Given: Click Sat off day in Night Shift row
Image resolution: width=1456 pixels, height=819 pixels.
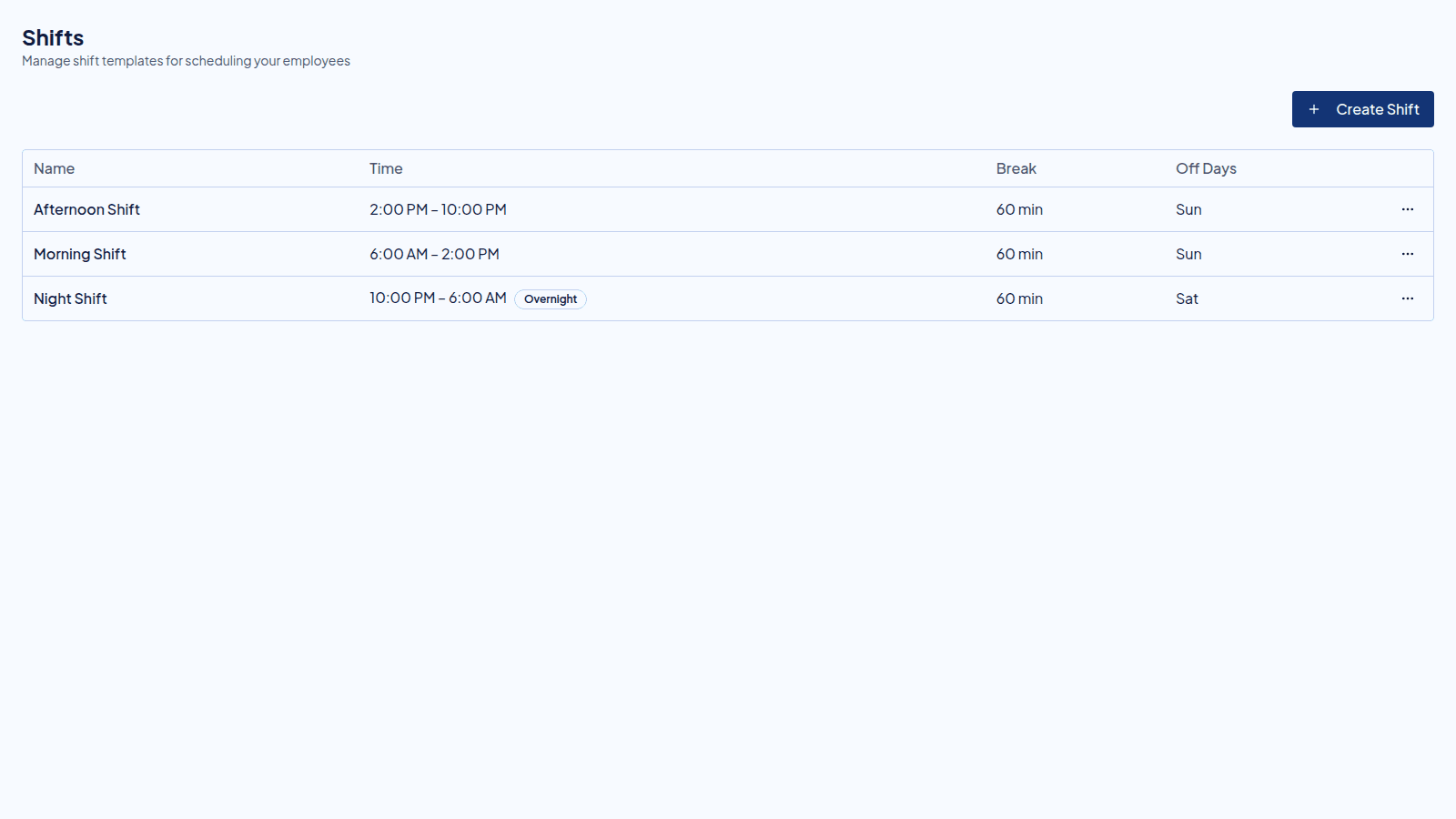Looking at the screenshot, I should pyautogui.click(x=1187, y=298).
